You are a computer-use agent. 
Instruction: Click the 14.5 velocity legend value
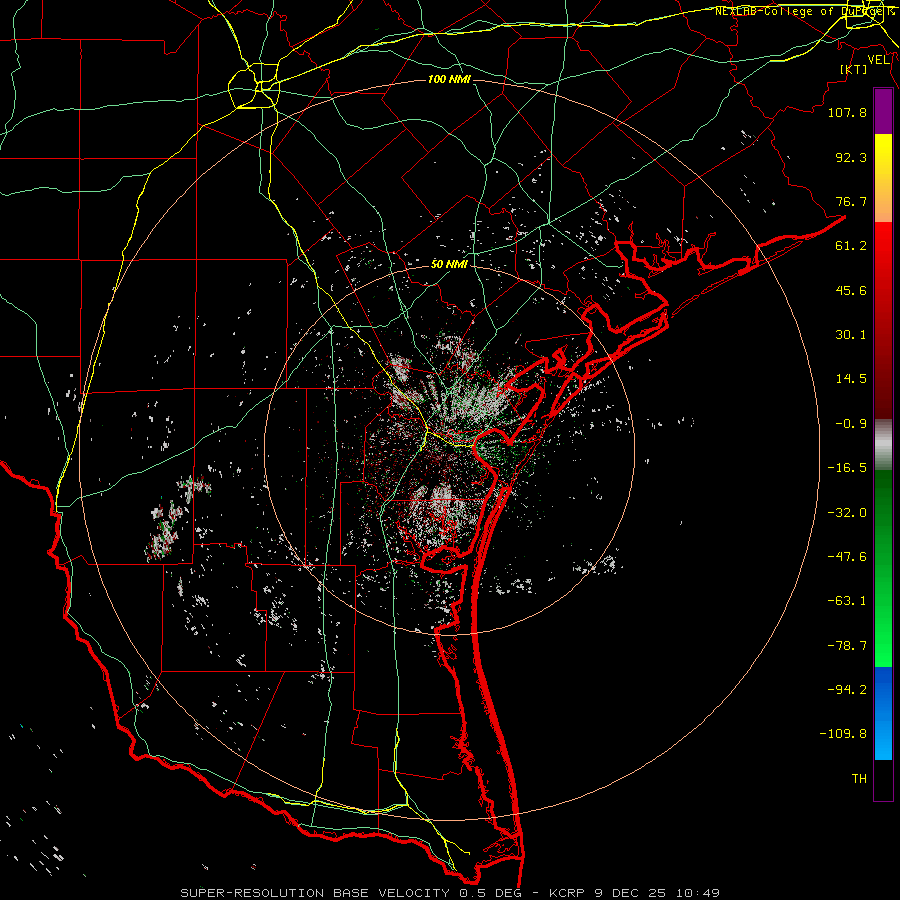851,379
